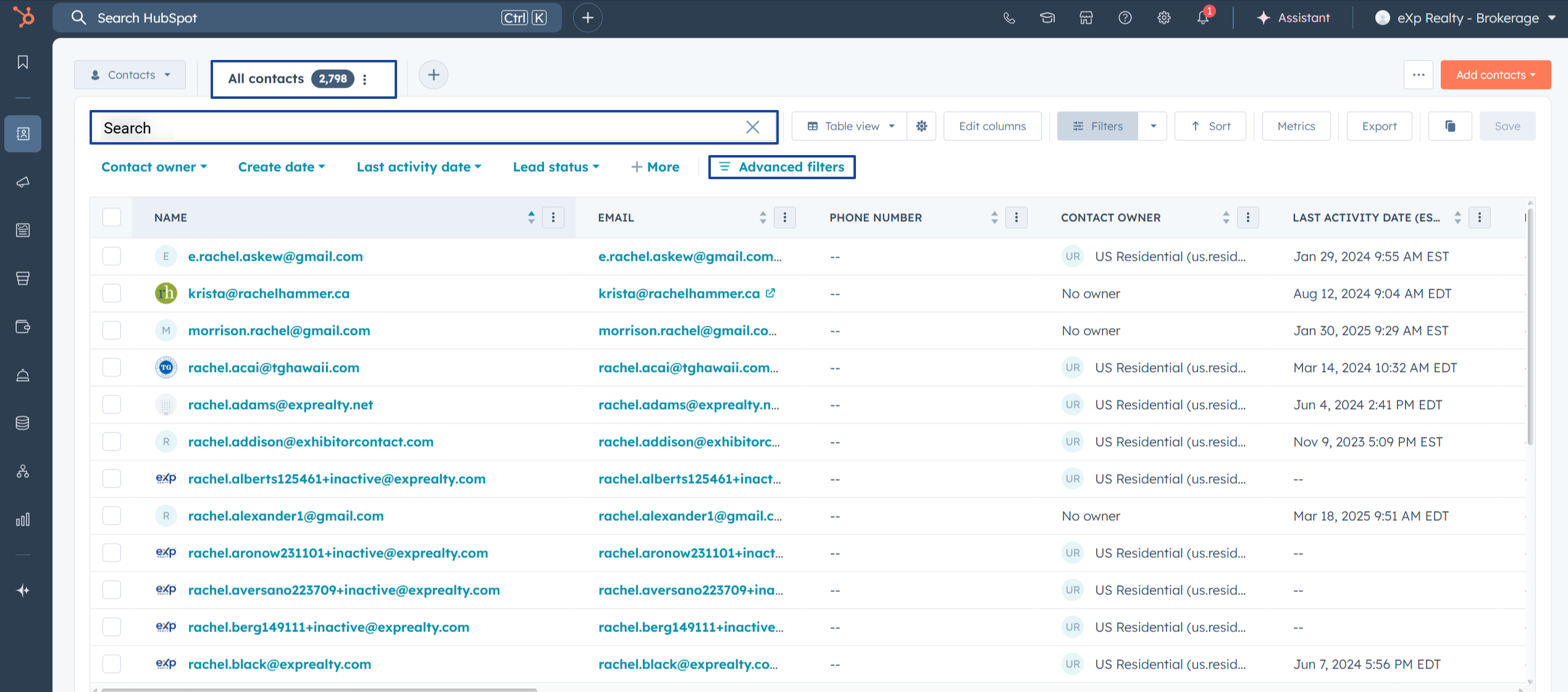Open the settings gear in top bar
This screenshot has height=692, width=1568.
click(x=1163, y=18)
